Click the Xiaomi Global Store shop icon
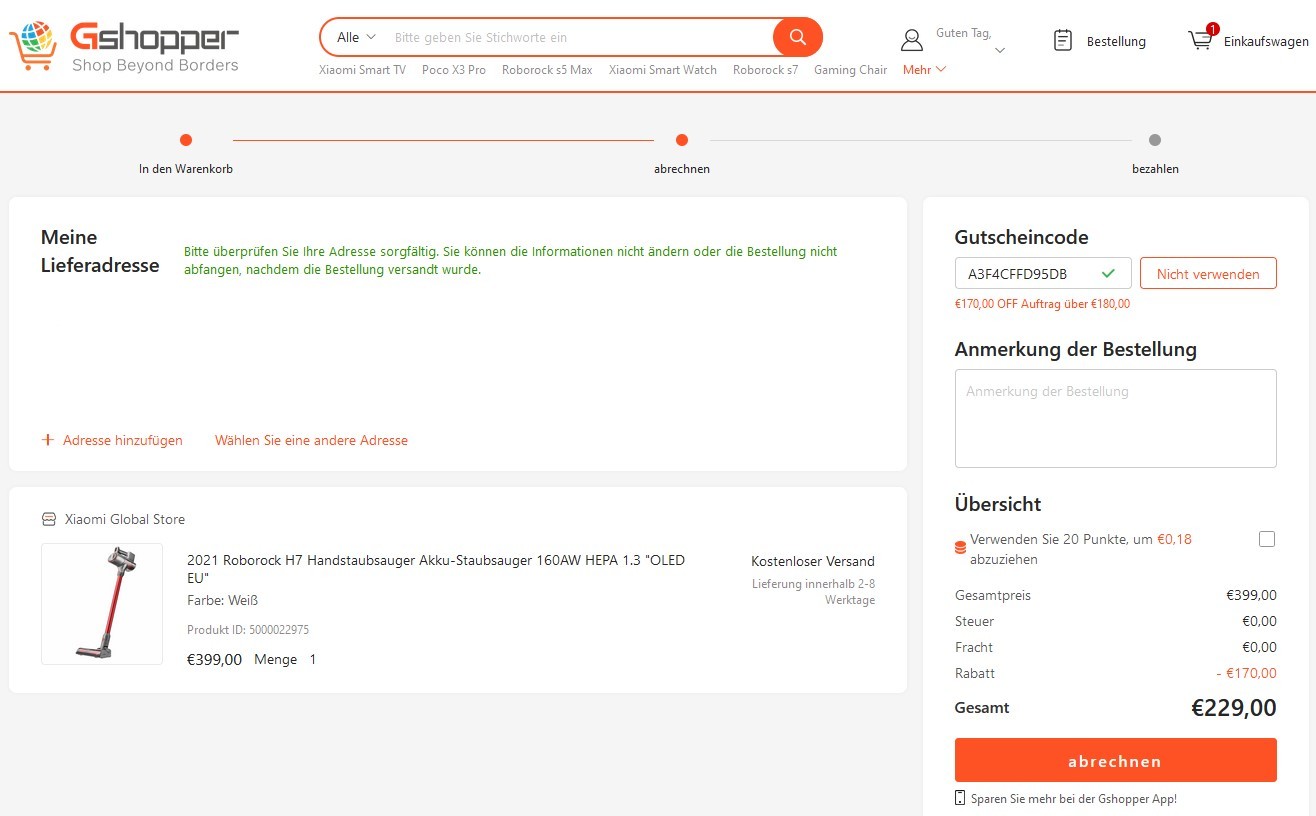Viewport: 1316px width, 816px height. (49, 519)
